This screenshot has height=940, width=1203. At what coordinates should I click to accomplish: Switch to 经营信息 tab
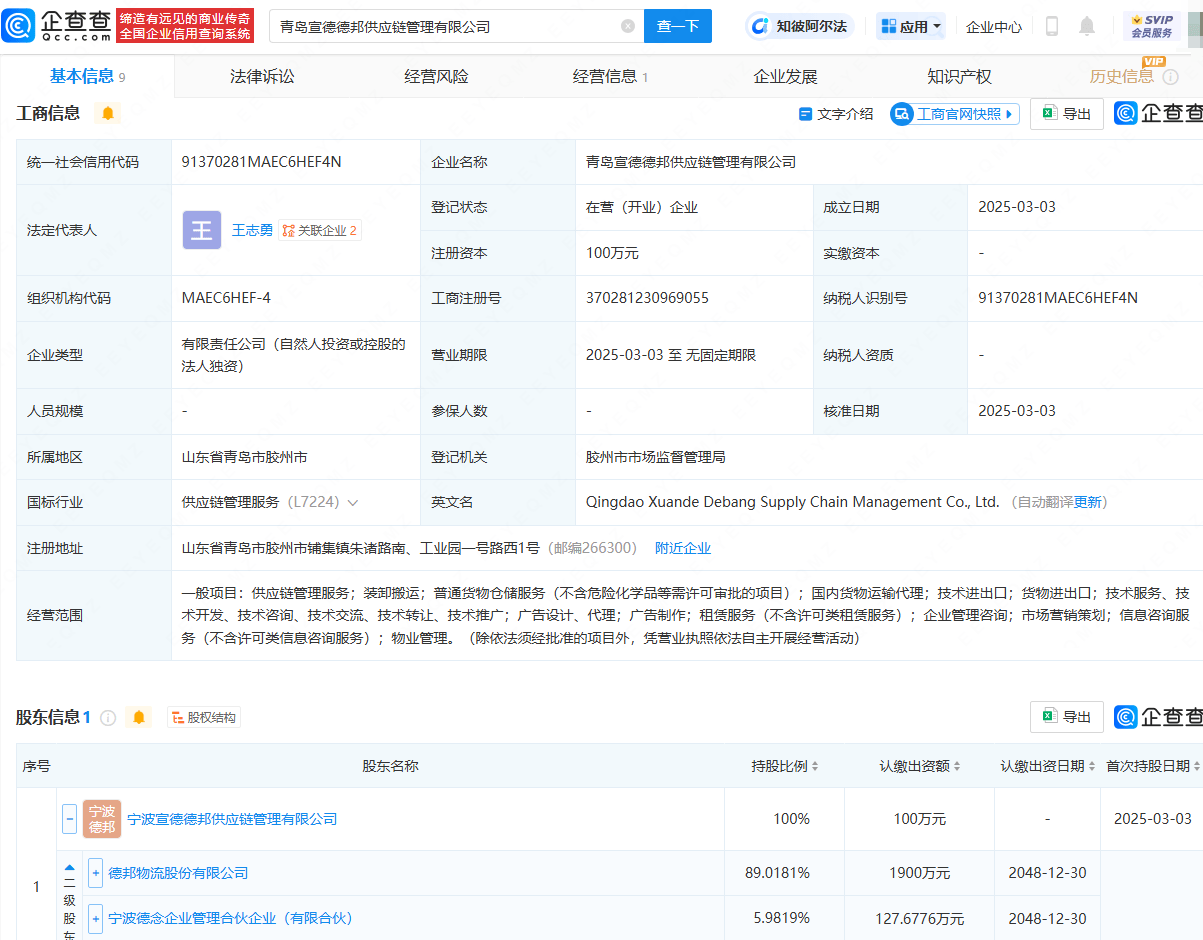coord(610,77)
